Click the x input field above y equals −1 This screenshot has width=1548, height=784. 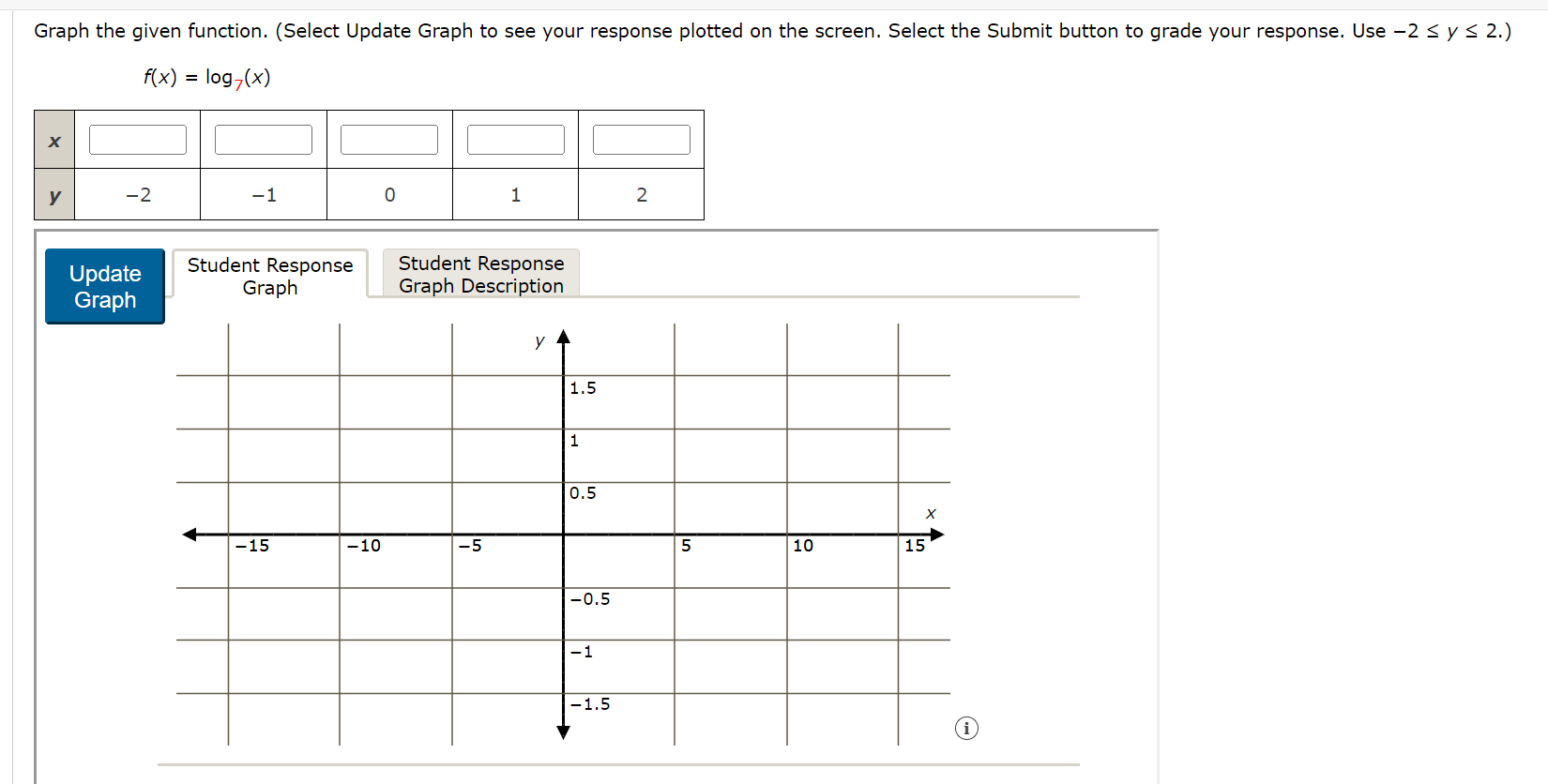263,138
